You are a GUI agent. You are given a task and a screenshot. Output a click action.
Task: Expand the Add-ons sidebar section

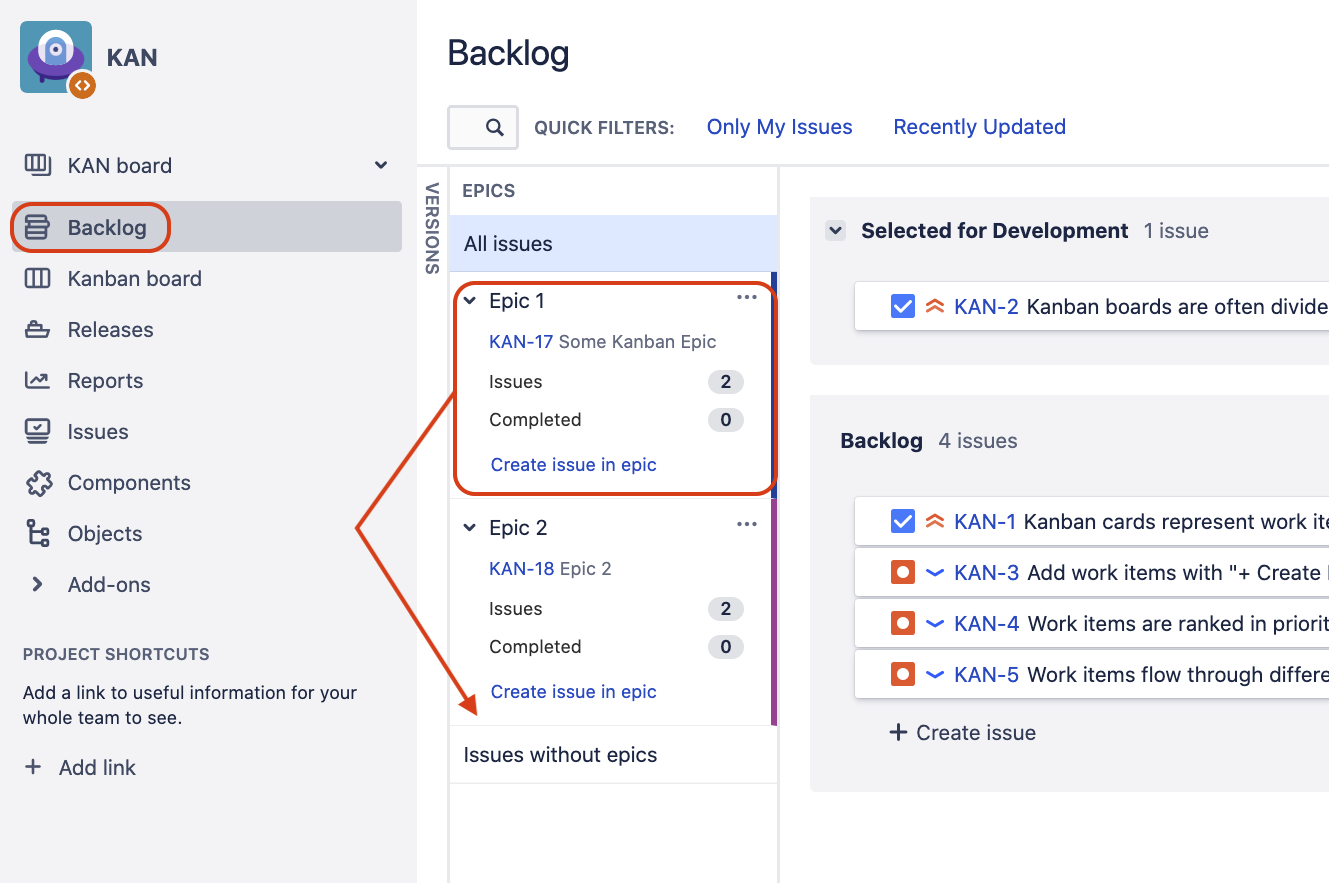tap(37, 585)
